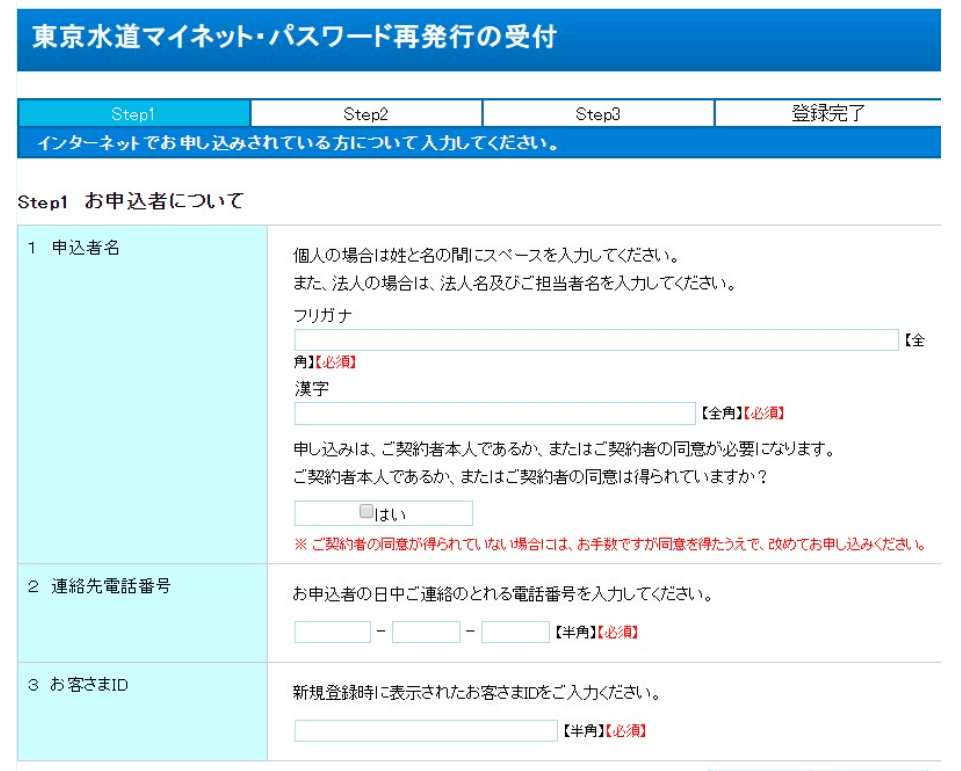Click the 漢字 name input field

(495, 413)
